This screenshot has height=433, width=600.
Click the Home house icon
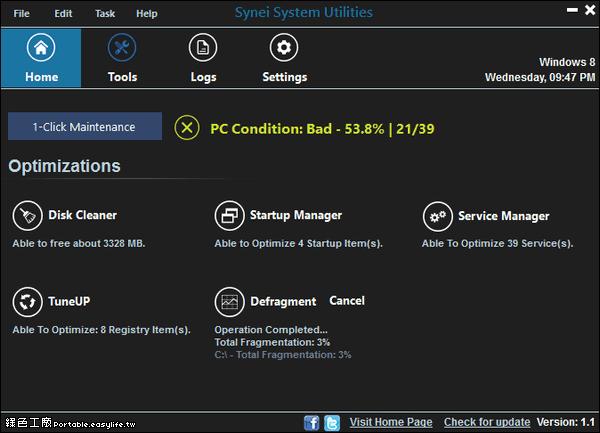[41, 48]
